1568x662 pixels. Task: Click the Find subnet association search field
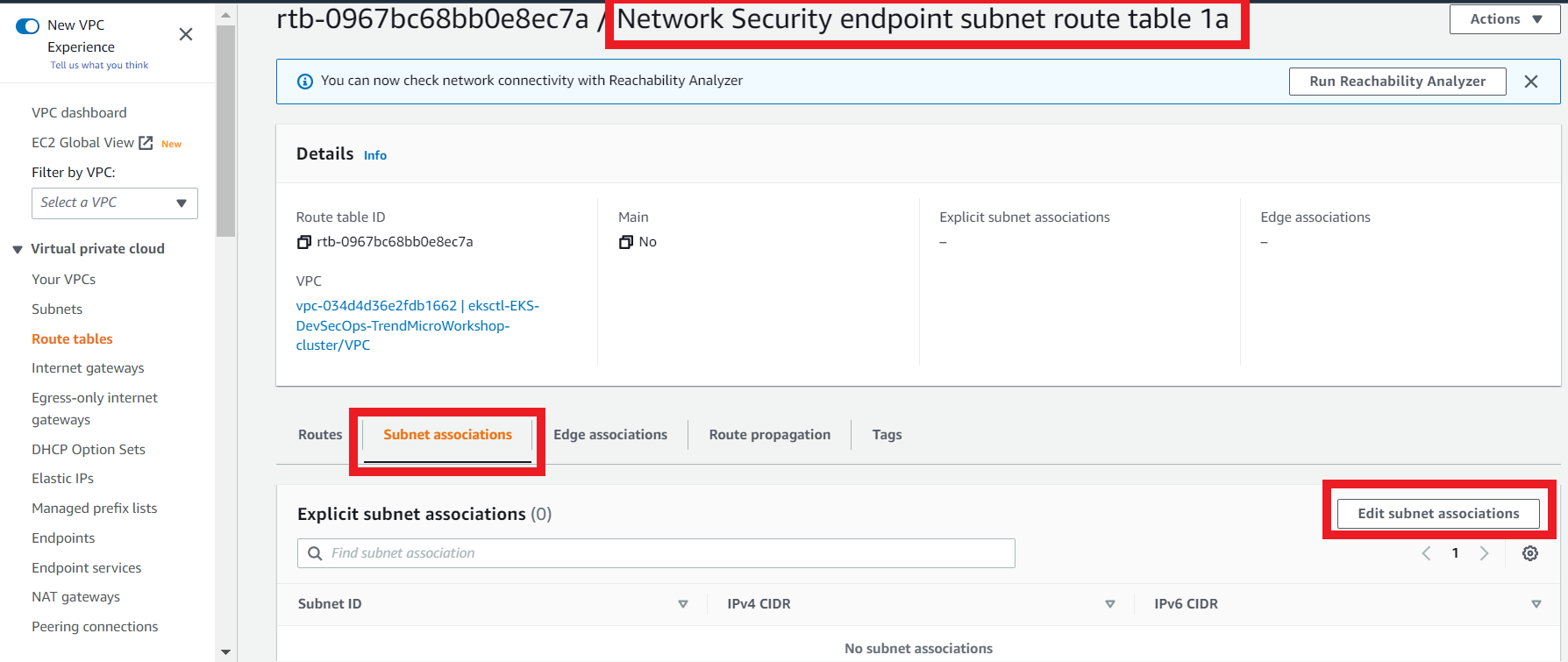click(656, 553)
